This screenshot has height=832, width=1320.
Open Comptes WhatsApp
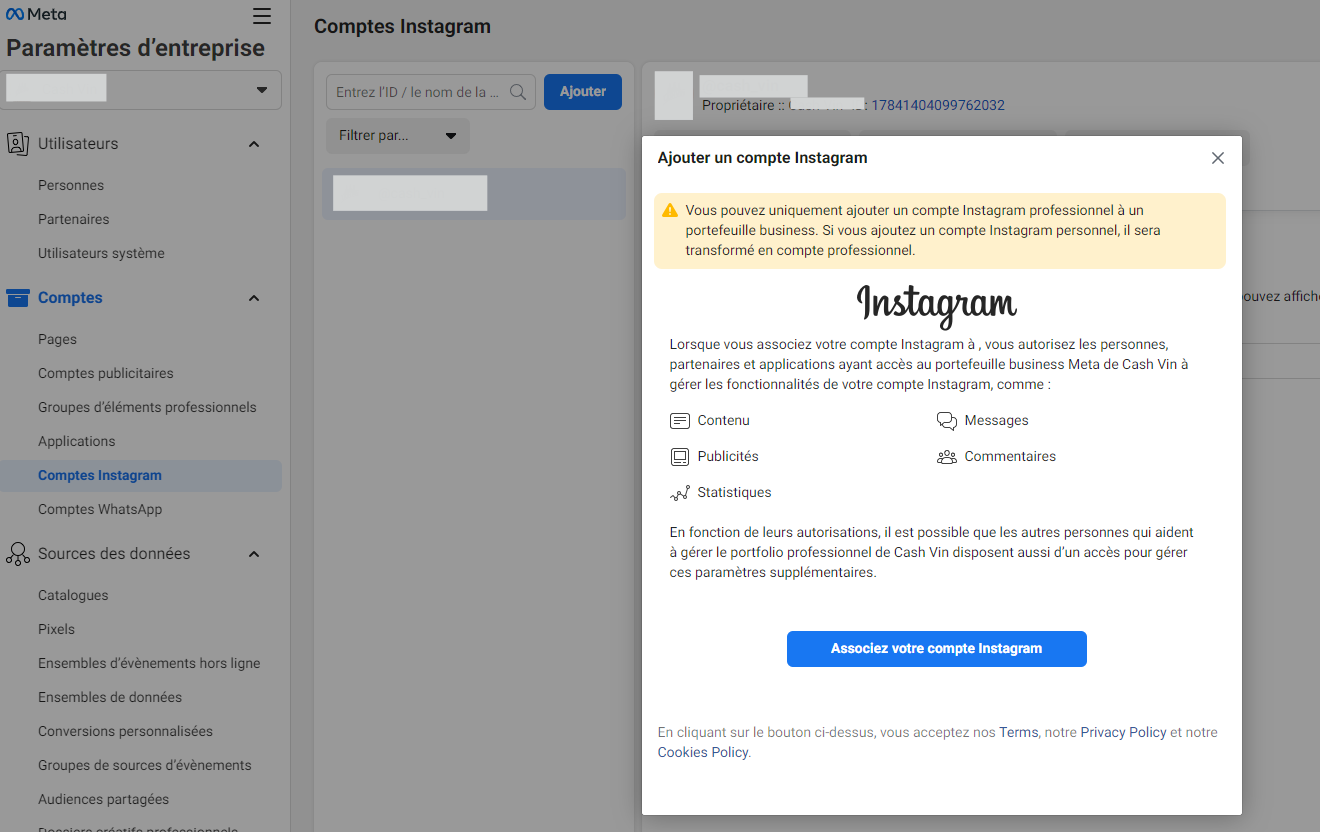pyautogui.click(x=100, y=509)
